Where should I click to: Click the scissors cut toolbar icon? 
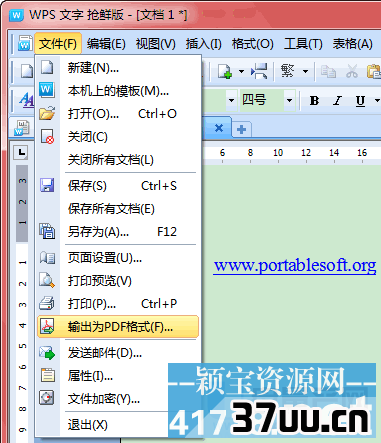tap(352, 71)
